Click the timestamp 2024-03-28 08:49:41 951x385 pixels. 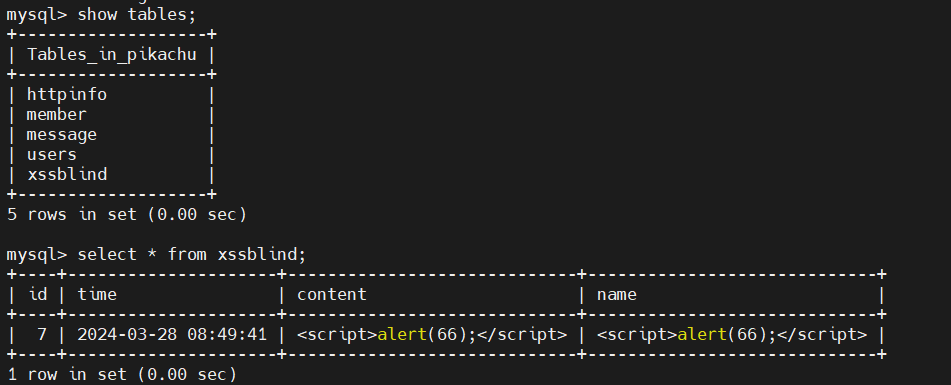[x=172, y=335]
